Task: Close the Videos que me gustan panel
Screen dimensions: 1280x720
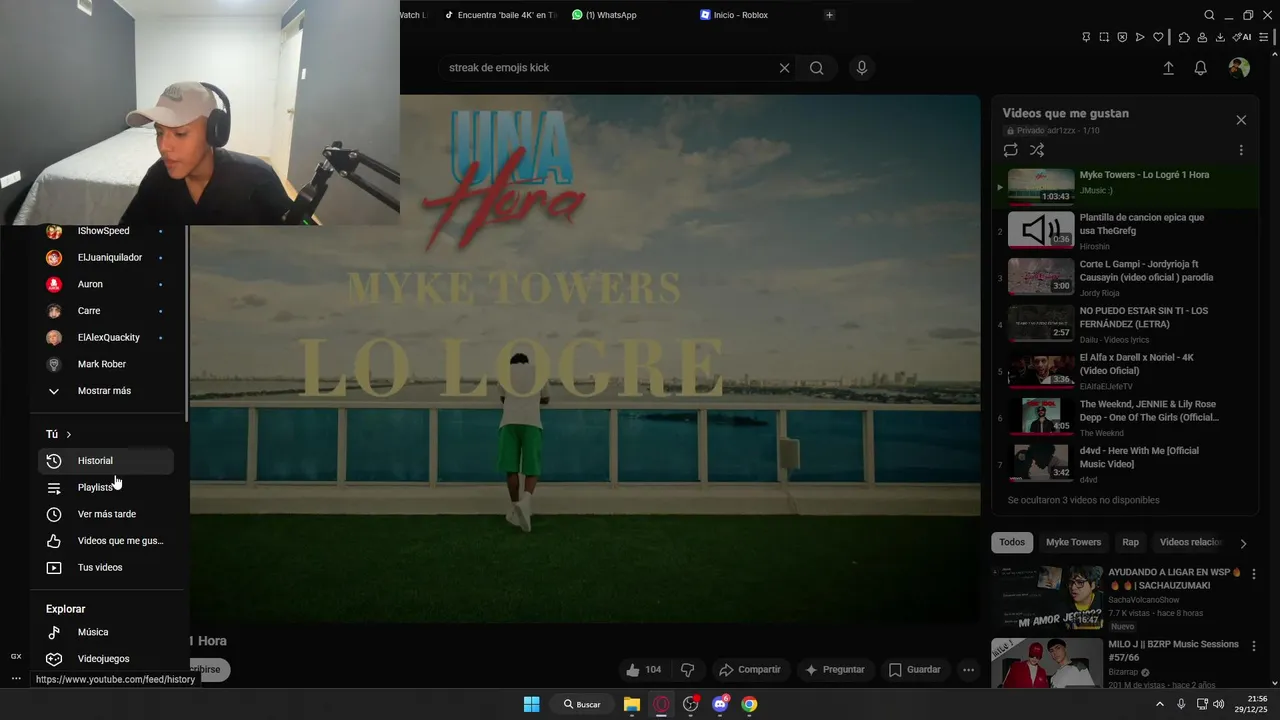Action: (1241, 120)
